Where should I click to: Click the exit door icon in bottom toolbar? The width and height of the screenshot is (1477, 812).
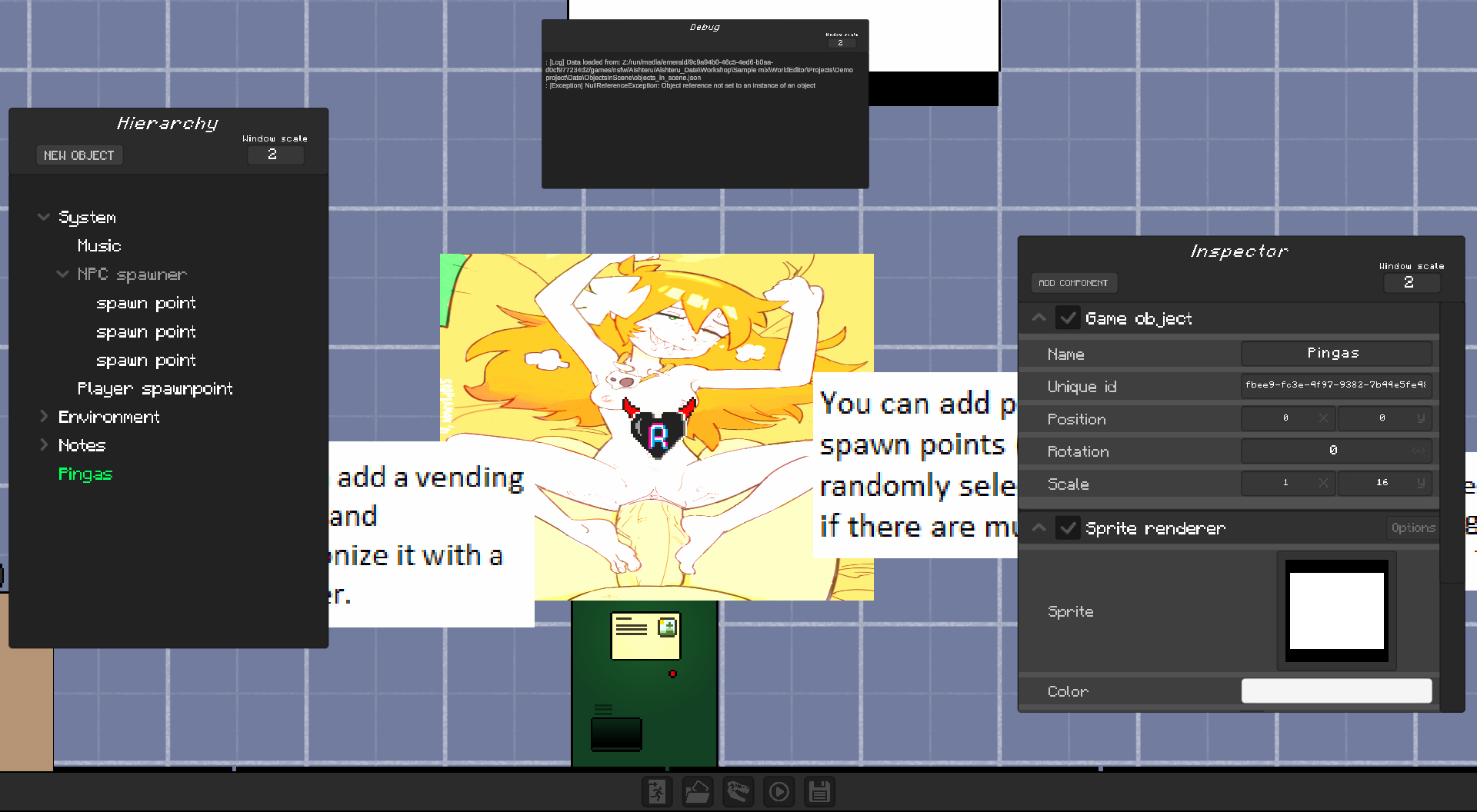(x=657, y=791)
